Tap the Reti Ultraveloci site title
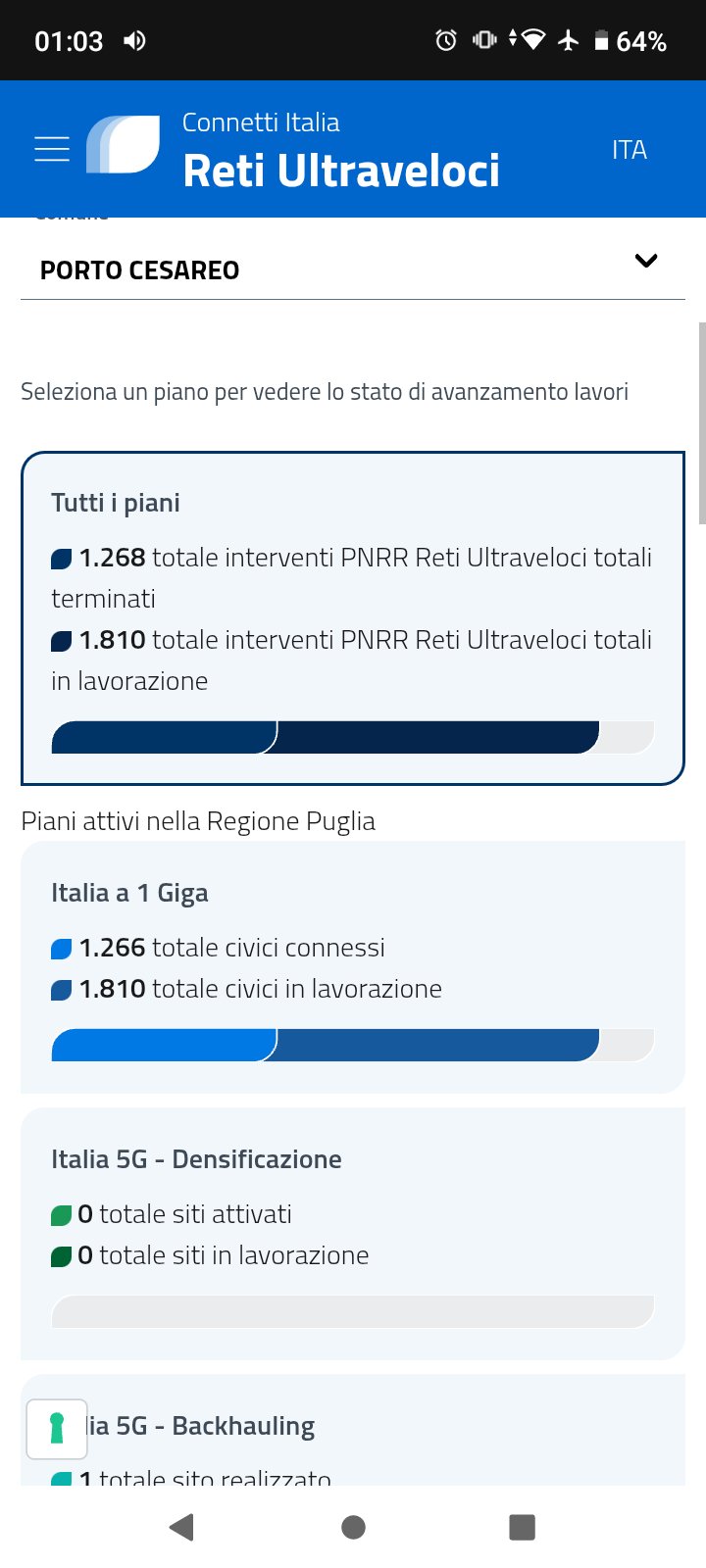Viewport: 706px width, 1568px height. [340, 171]
